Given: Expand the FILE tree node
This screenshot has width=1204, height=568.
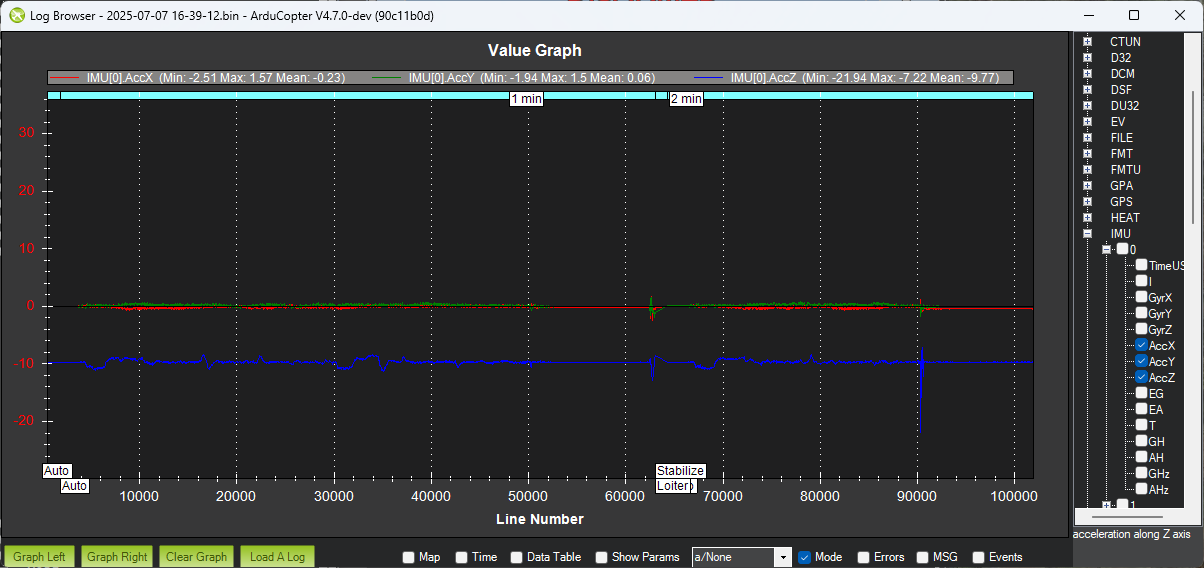Looking at the screenshot, I should tap(1087, 138).
